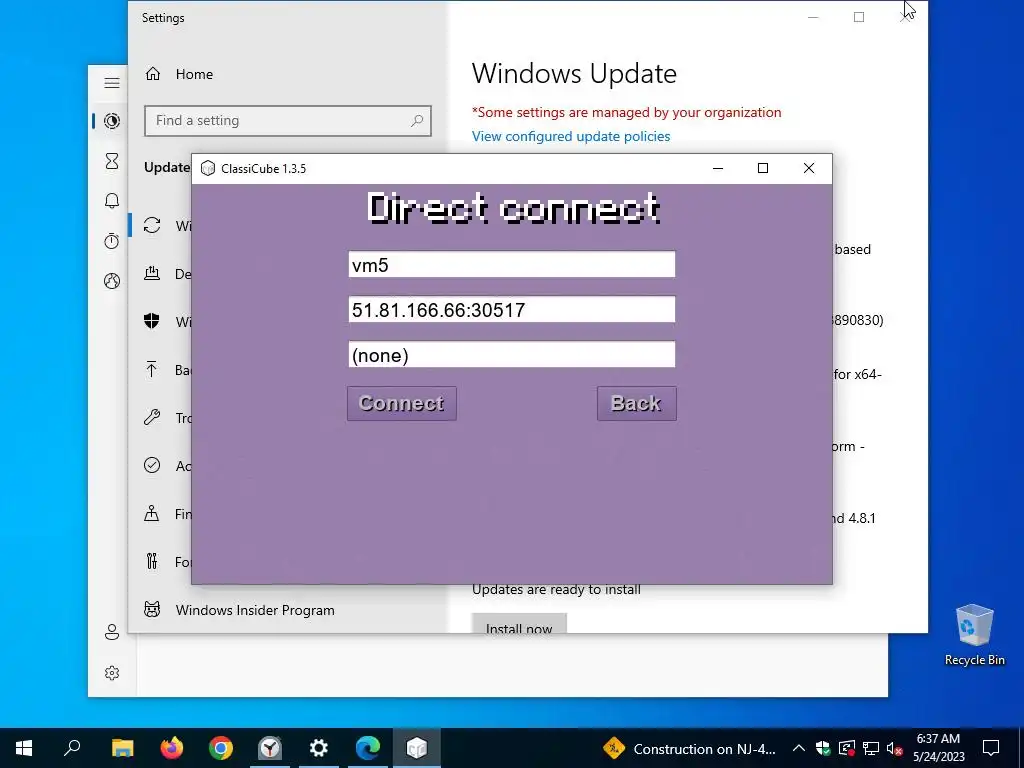Click the hourglass icon in rear window sidebar
1024x768 pixels.
112,161
